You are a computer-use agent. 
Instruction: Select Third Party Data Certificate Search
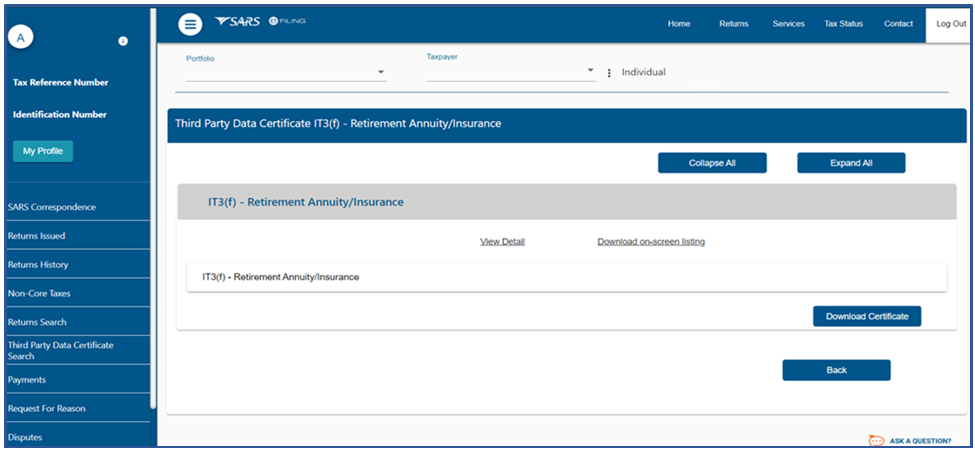(60, 350)
